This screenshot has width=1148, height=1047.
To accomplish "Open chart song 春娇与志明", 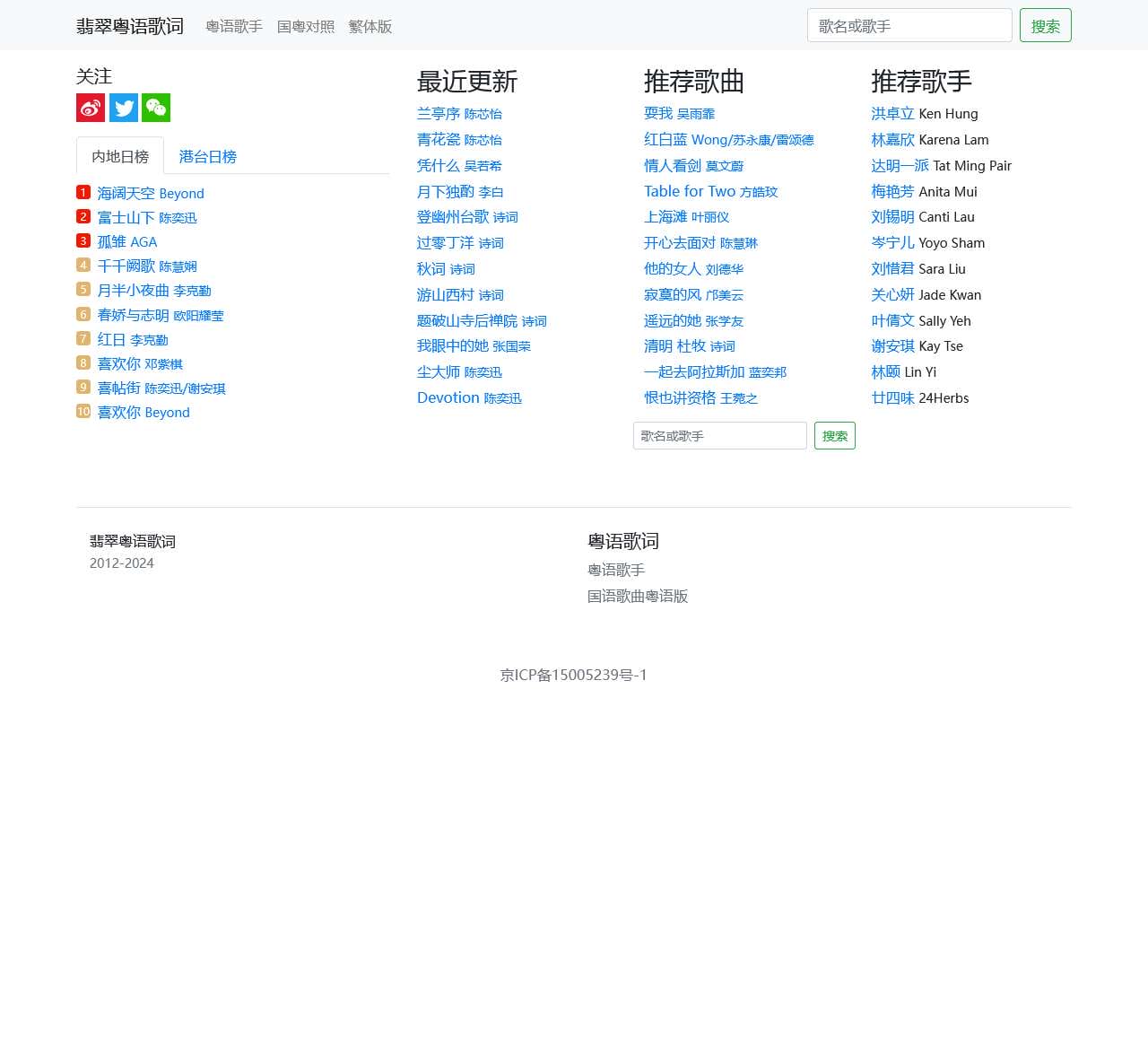I will coord(161,315).
